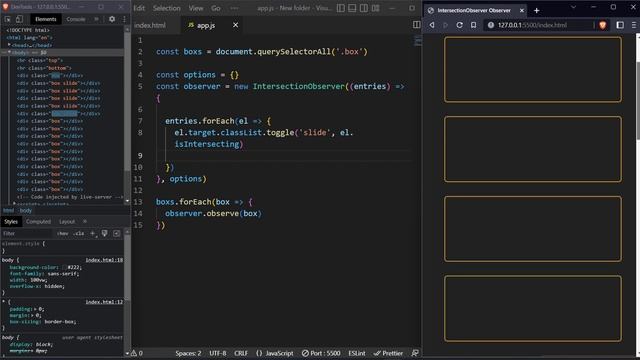Screen dimensions: 640x360
Task: Change encoding via UTF-8 status item
Action: coord(218,353)
